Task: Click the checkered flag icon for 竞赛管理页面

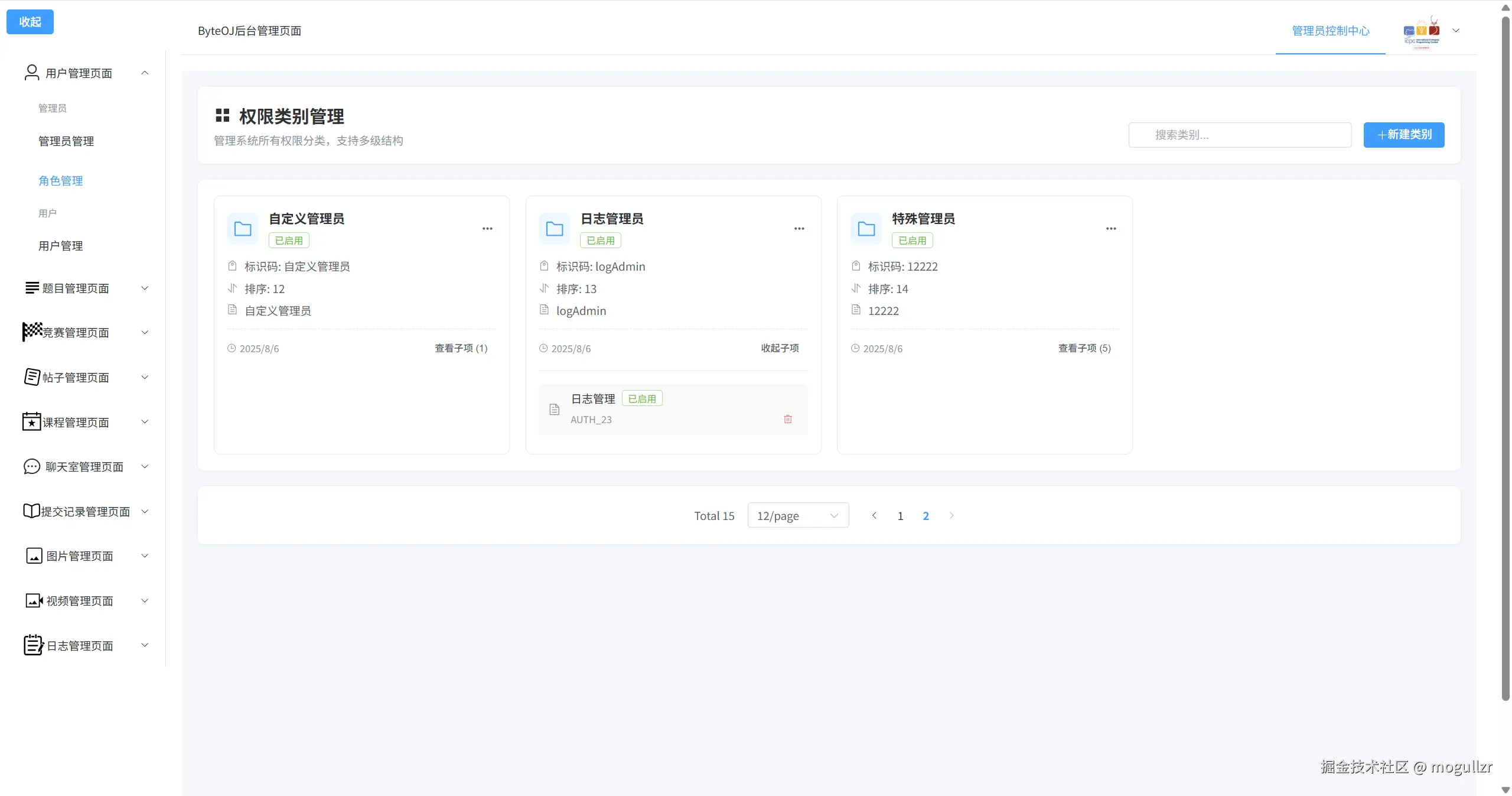Action: (32, 332)
